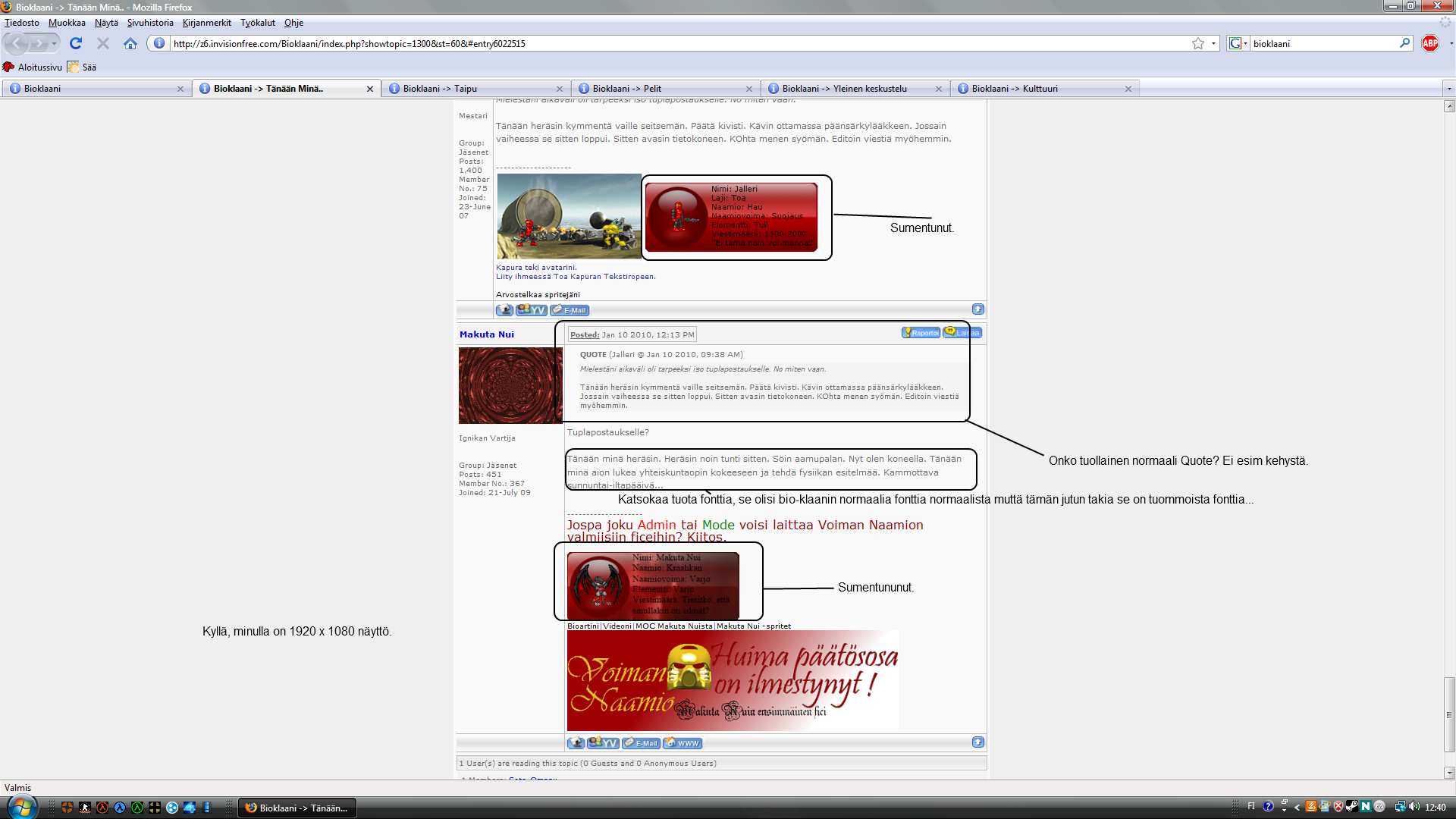Click the Google search input field

coord(1323,43)
